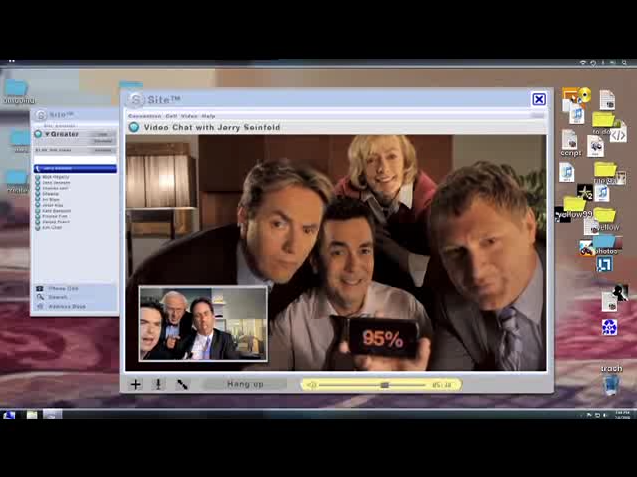The width and height of the screenshot is (637, 477).
Task: Click the code brackets file icon on the desktop
Action: (618, 134)
